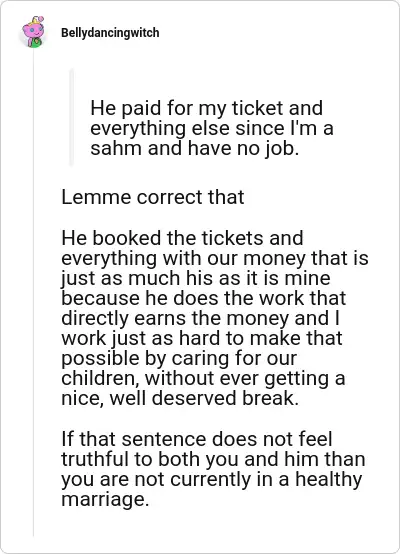Click the quoted line 'He paid for my ticket and'

[x=206, y=108]
